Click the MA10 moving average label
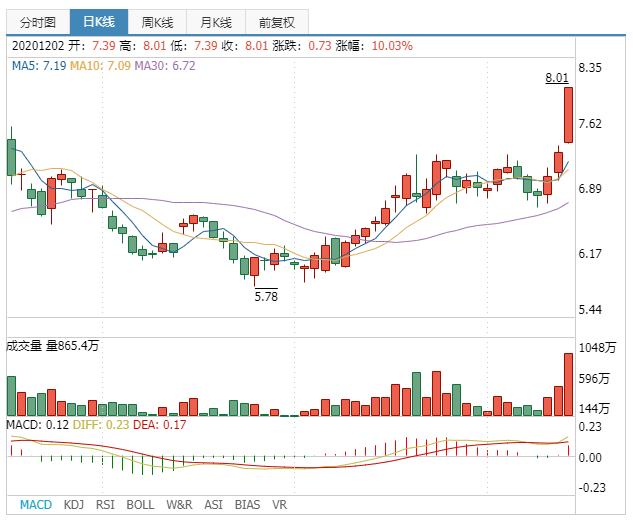The image size is (633, 526). (100, 65)
